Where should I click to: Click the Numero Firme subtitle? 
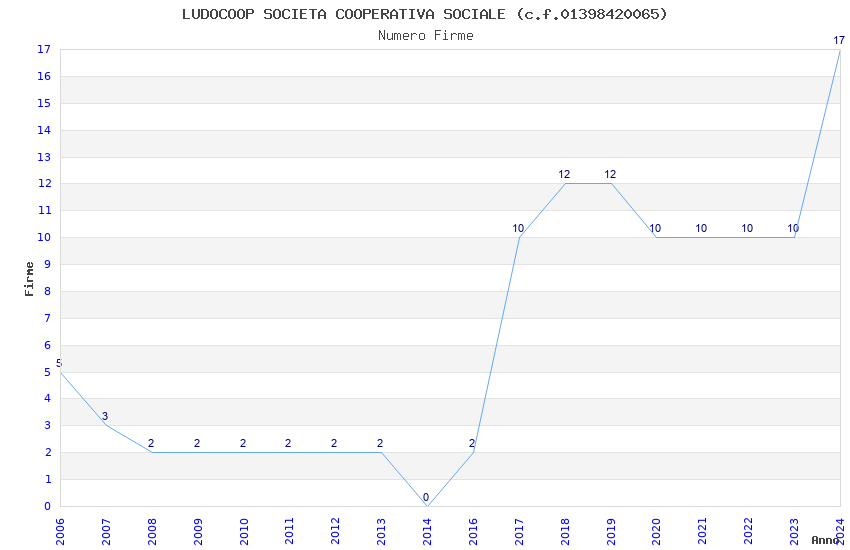tap(426, 36)
